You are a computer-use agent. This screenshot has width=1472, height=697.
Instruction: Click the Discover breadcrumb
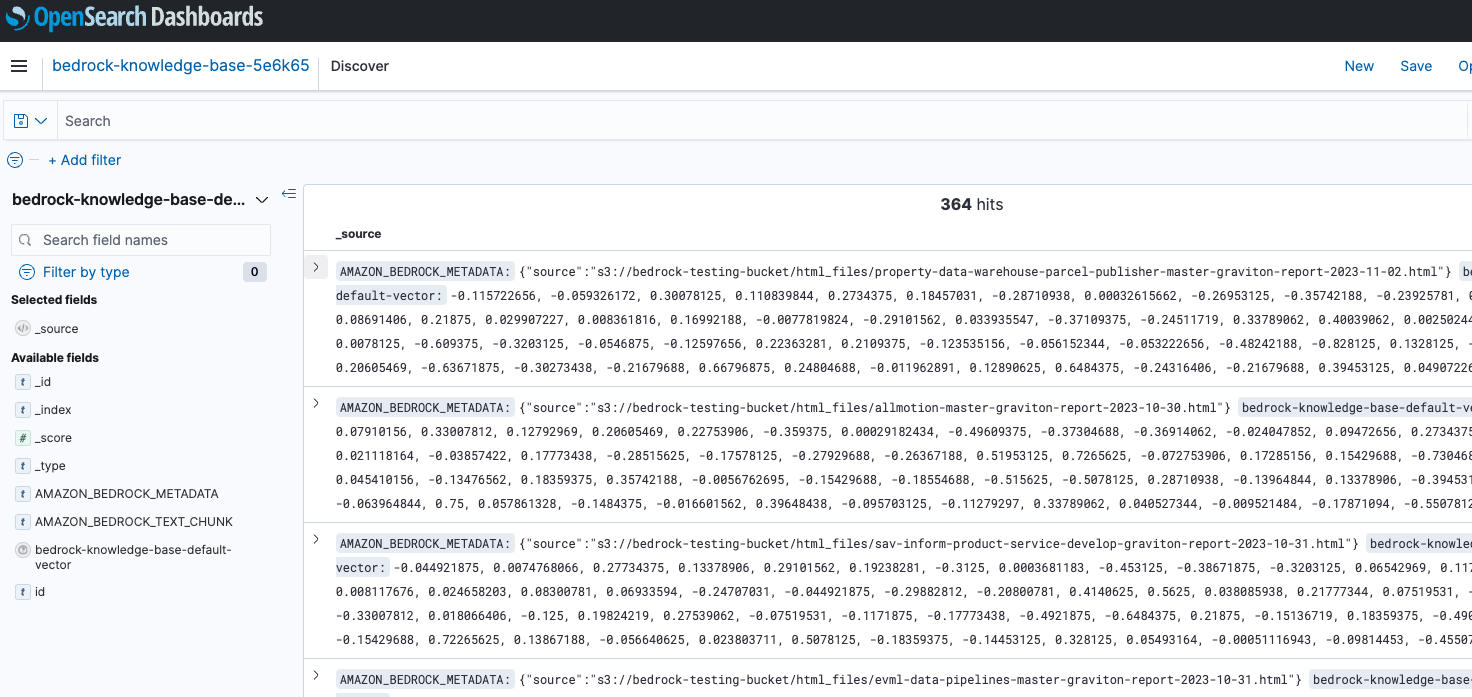(360, 66)
